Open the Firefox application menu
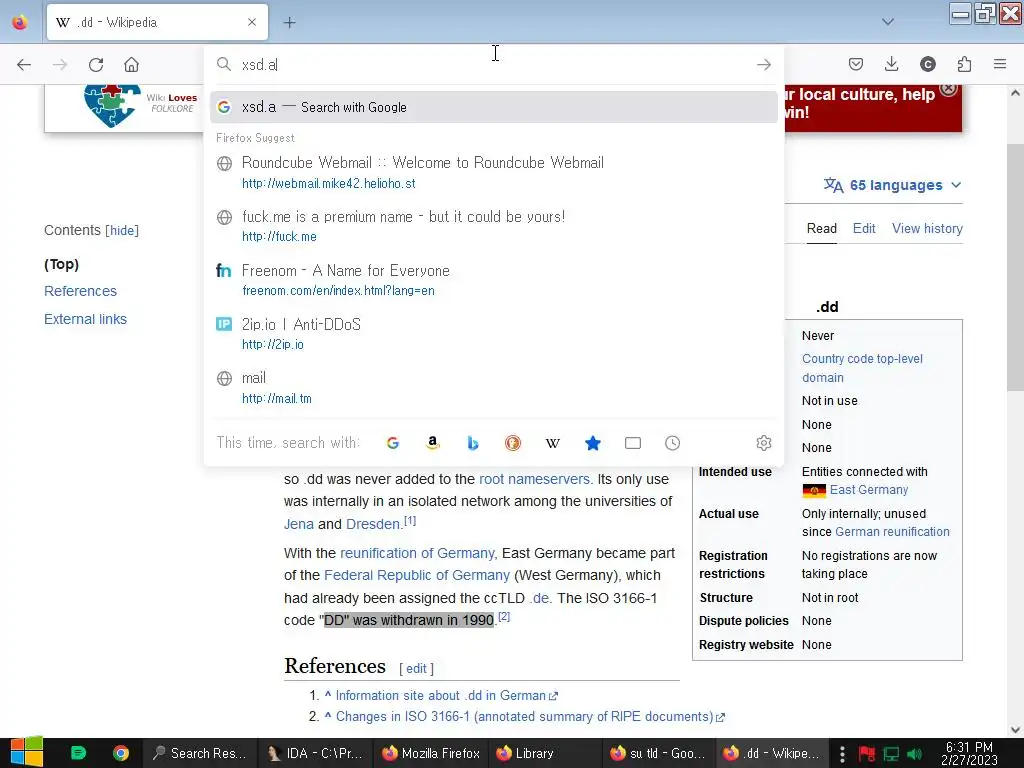 coord(1000,64)
